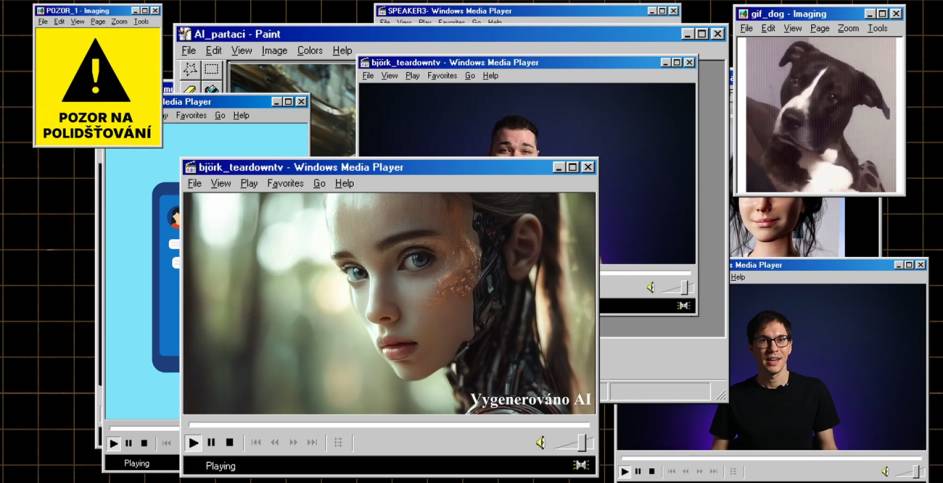Image resolution: width=943 pixels, height=483 pixels.
Task: Open Go menu in light-blue Media Player window
Action: (x=220, y=115)
